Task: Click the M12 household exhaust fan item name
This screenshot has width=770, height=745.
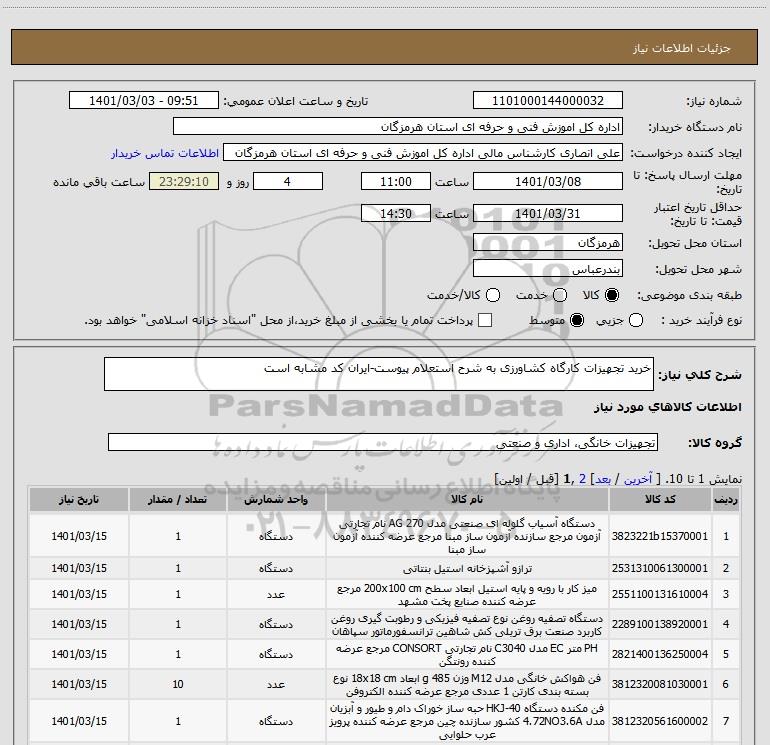Action: click(x=467, y=685)
